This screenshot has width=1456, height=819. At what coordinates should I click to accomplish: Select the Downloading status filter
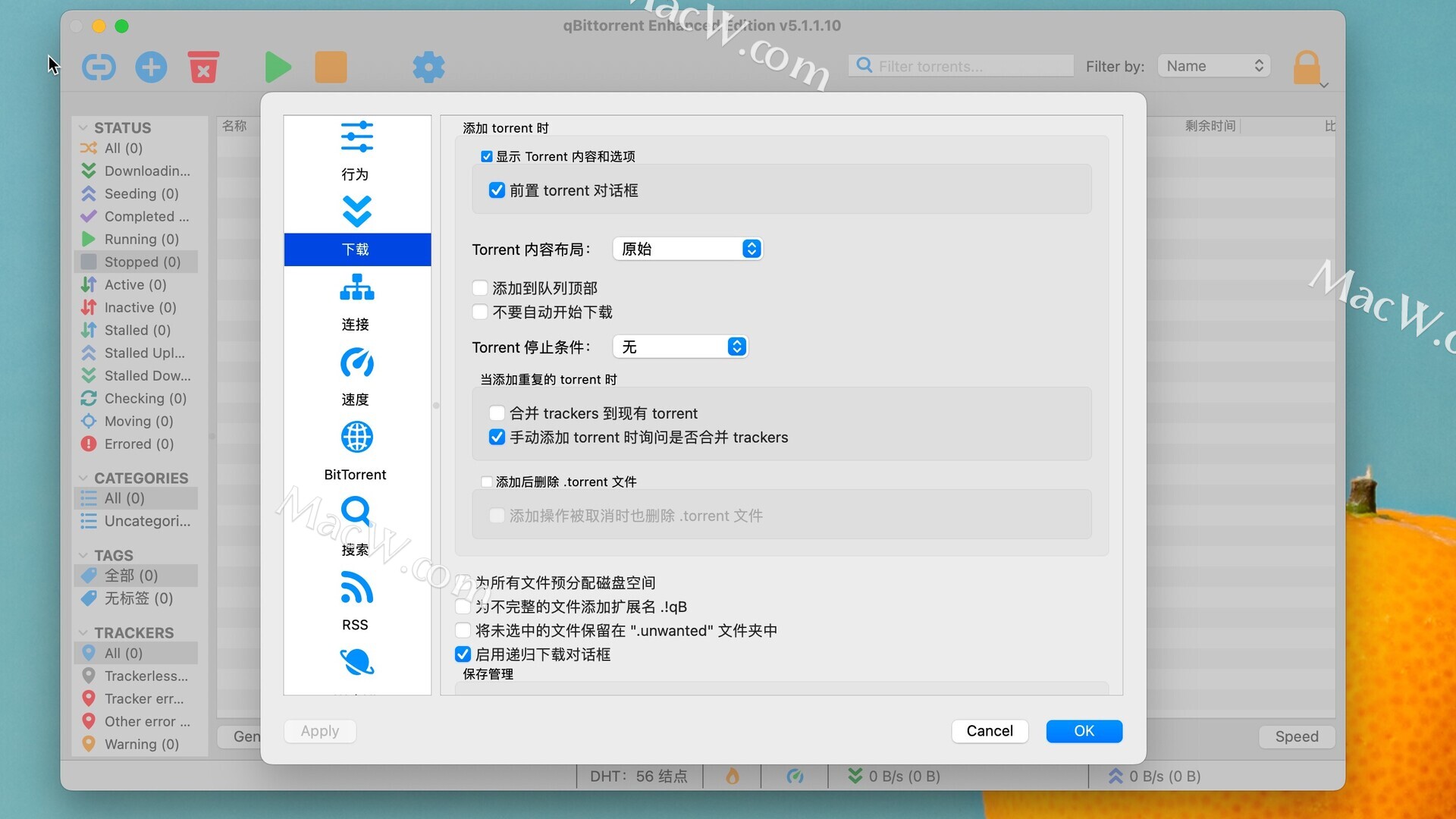(136, 171)
